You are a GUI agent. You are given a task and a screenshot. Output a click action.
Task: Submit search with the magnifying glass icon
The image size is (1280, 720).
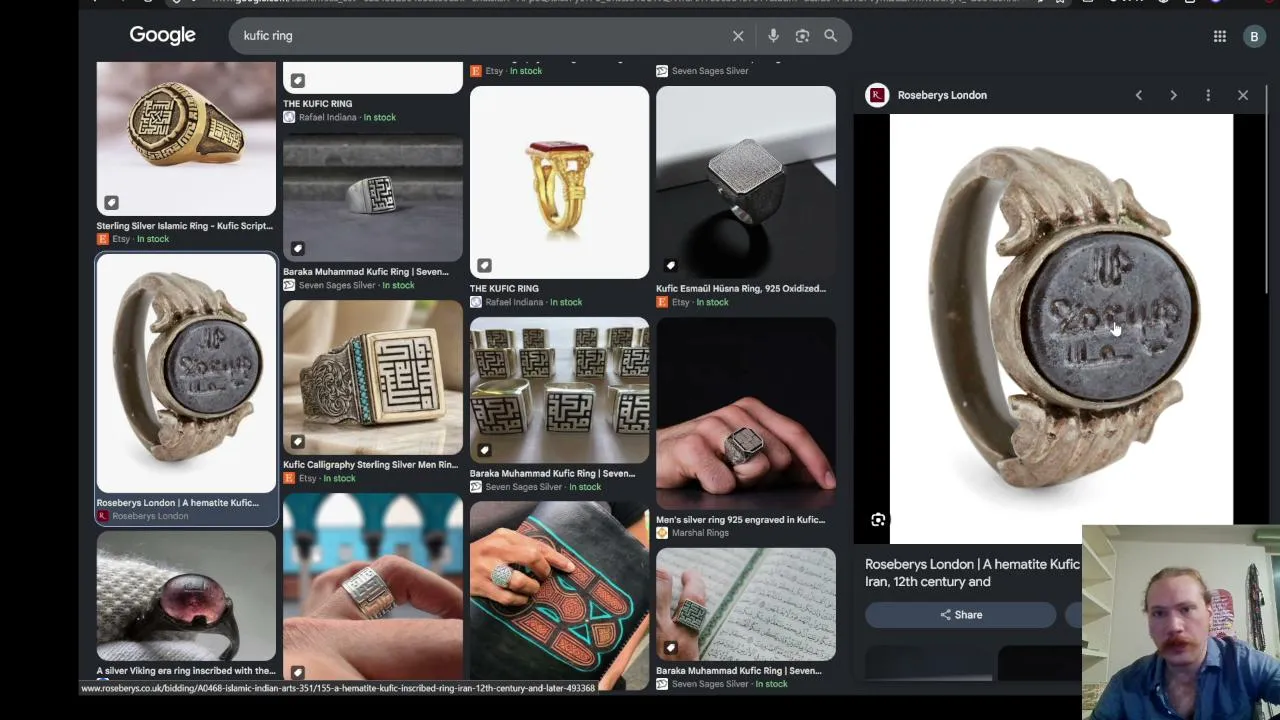[830, 36]
